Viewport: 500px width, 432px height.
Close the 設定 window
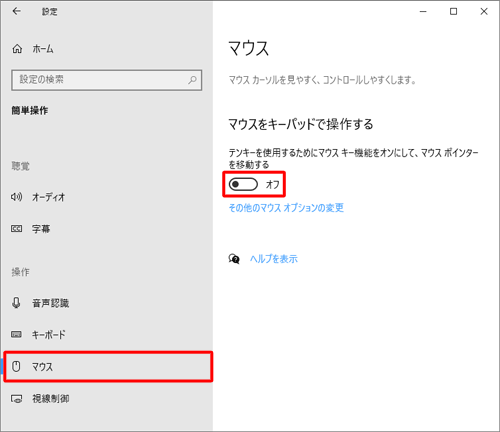pyautogui.click(x=484, y=12)
